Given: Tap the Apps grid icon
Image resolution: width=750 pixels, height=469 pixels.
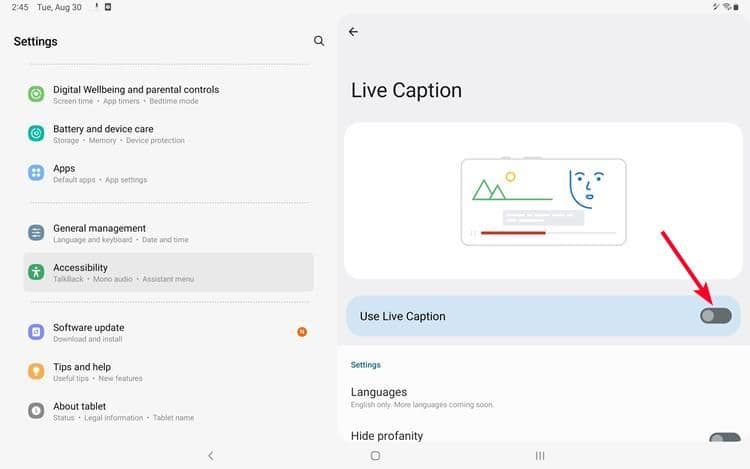Looking at the screenshot, I should pos(36,173).
